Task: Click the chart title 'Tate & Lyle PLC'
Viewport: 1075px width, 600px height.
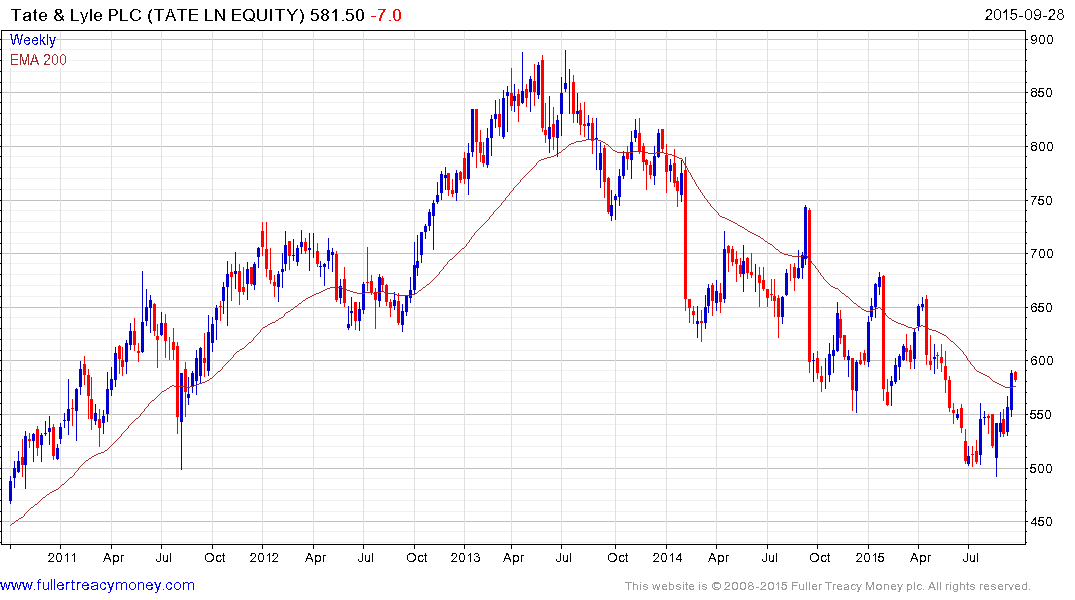Action: [76, 15]
